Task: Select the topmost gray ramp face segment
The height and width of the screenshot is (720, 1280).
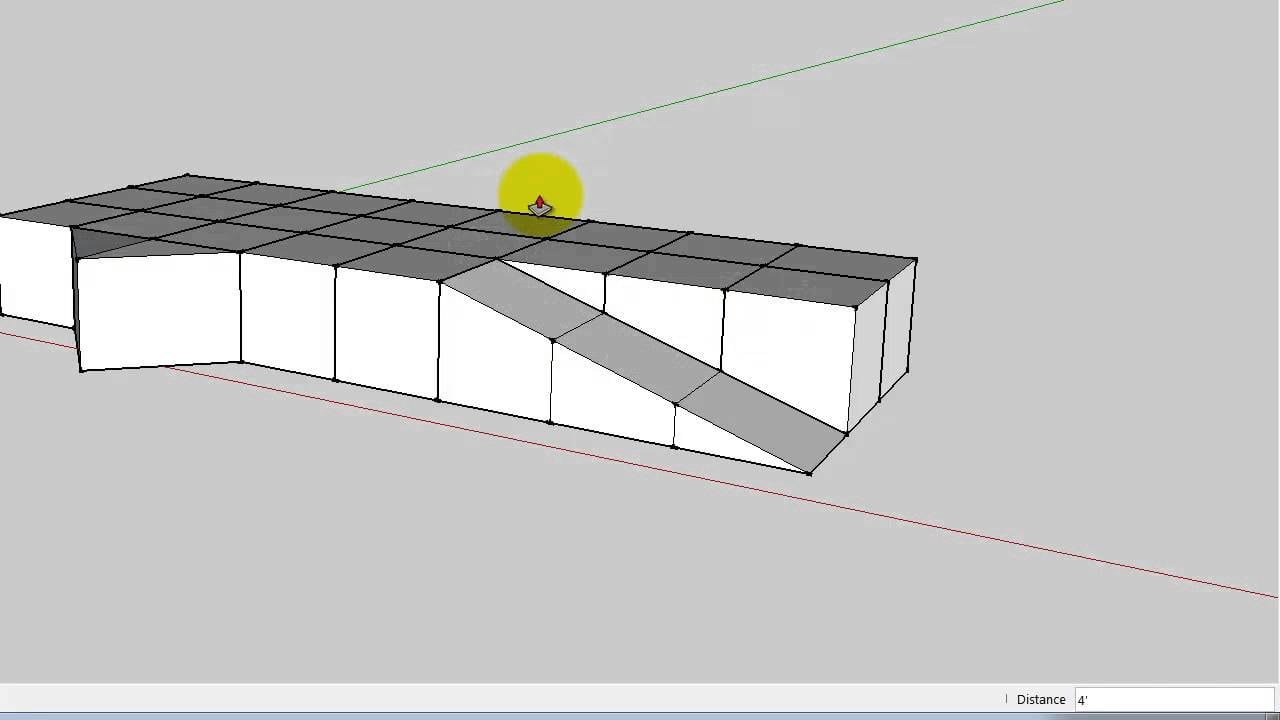Action: pyautogui.click(x=522, y=297)
